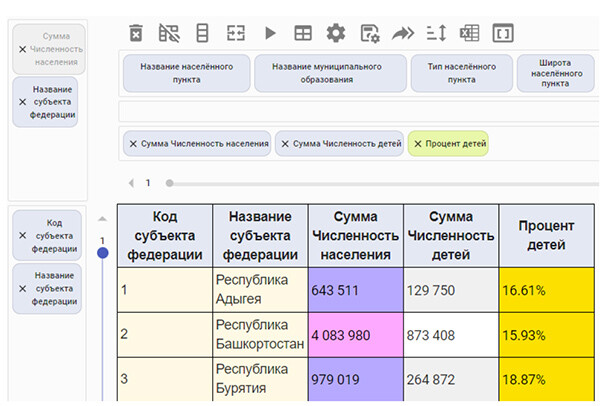The width and height of the screenshot is (600, 406).
Task: Click the sort order icon
Action: (x=435, y=33)
